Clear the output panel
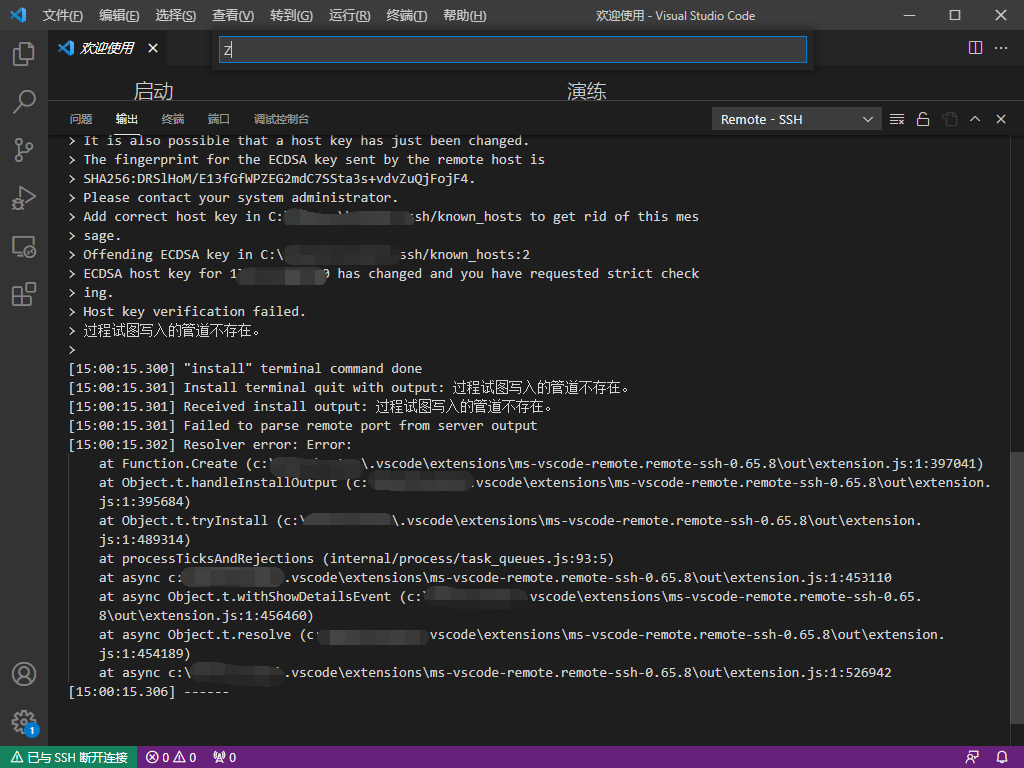Viewport: 1024px width, 768px height. tap(897, 119)
